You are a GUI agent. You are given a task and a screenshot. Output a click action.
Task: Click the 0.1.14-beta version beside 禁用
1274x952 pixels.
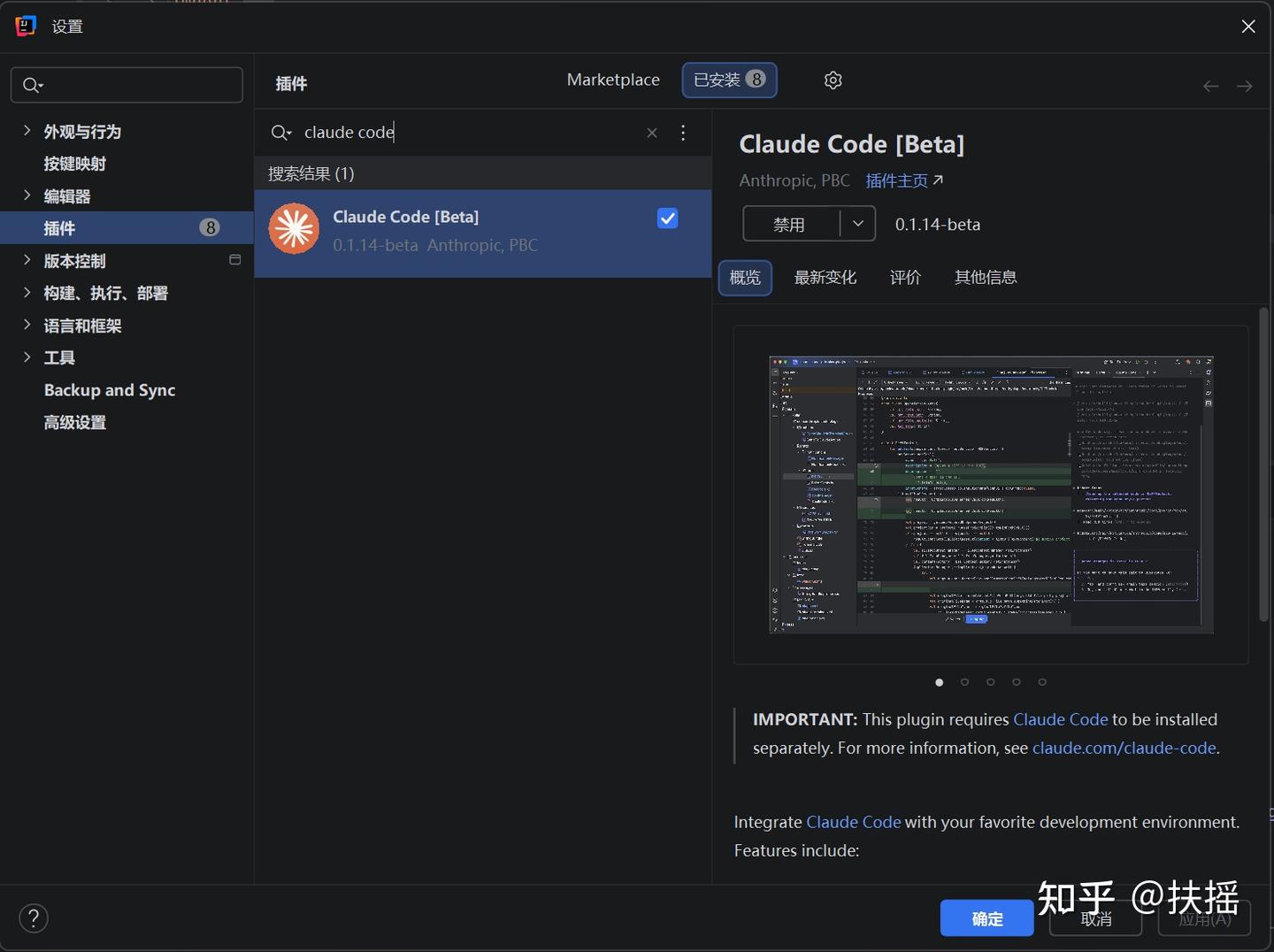[938, 224]
